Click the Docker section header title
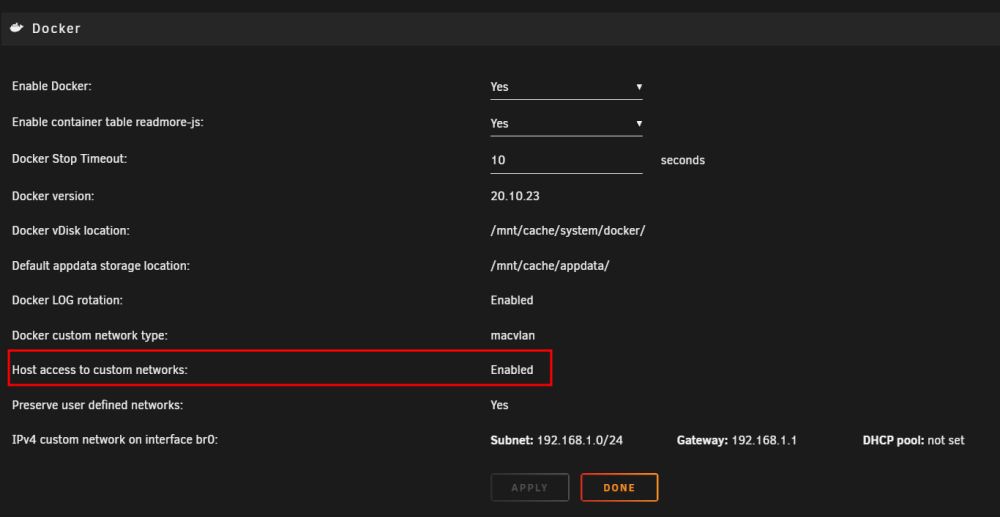The image size is (1000, 517). click(56, 29)
